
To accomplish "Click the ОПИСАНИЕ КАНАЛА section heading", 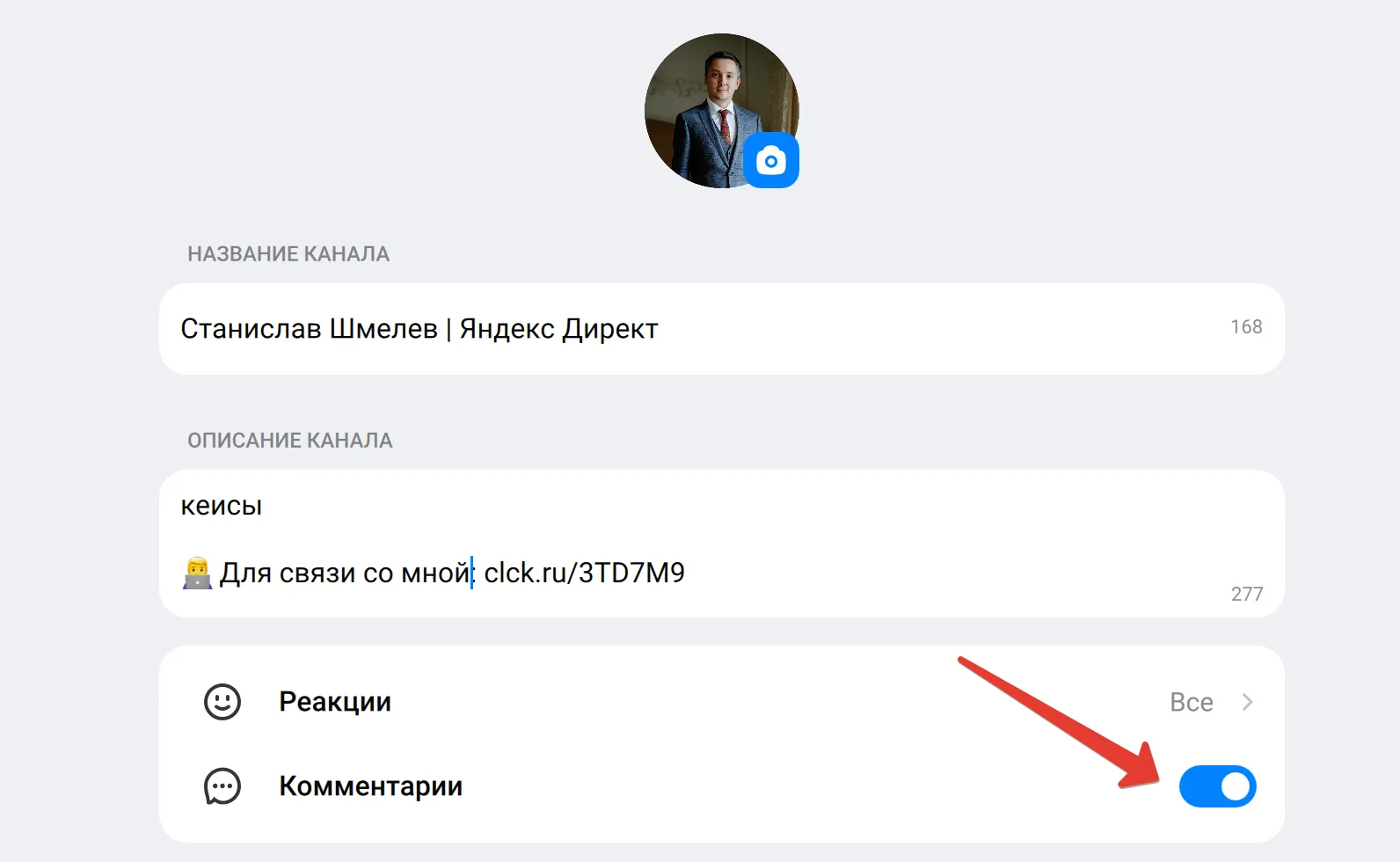I will (x=290, y=441).
